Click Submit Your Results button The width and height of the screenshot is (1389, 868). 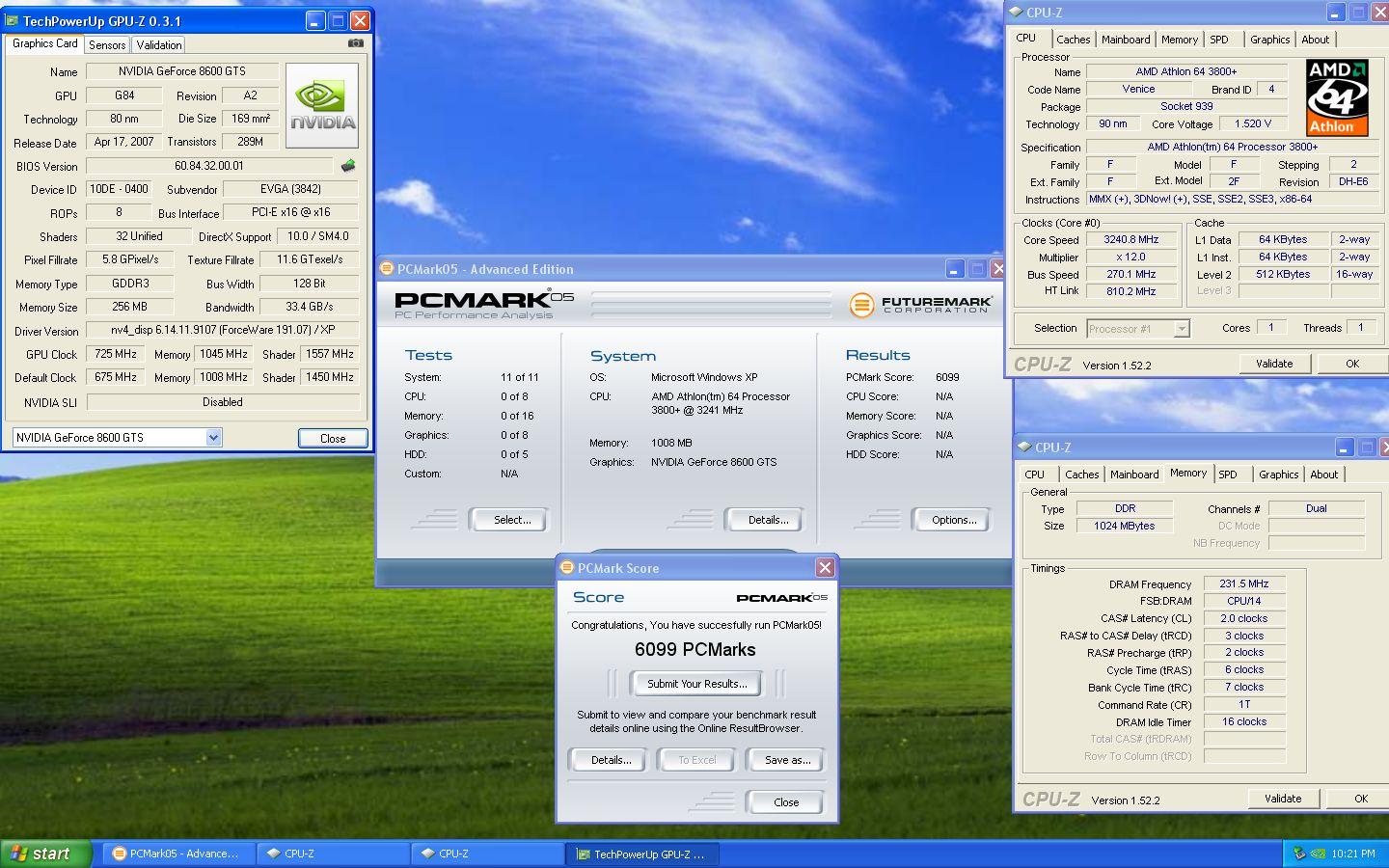(x=696, y=684)
